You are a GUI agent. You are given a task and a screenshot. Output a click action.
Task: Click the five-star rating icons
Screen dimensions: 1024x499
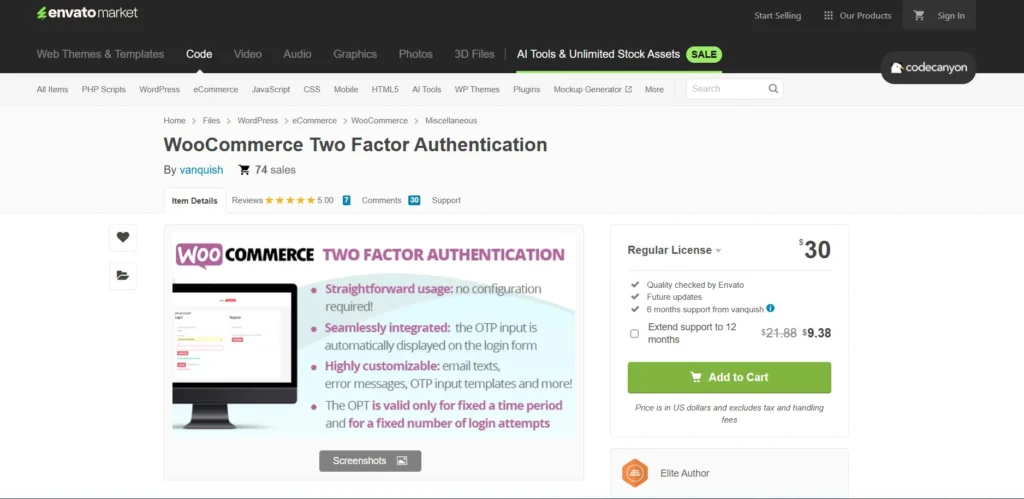290,201
